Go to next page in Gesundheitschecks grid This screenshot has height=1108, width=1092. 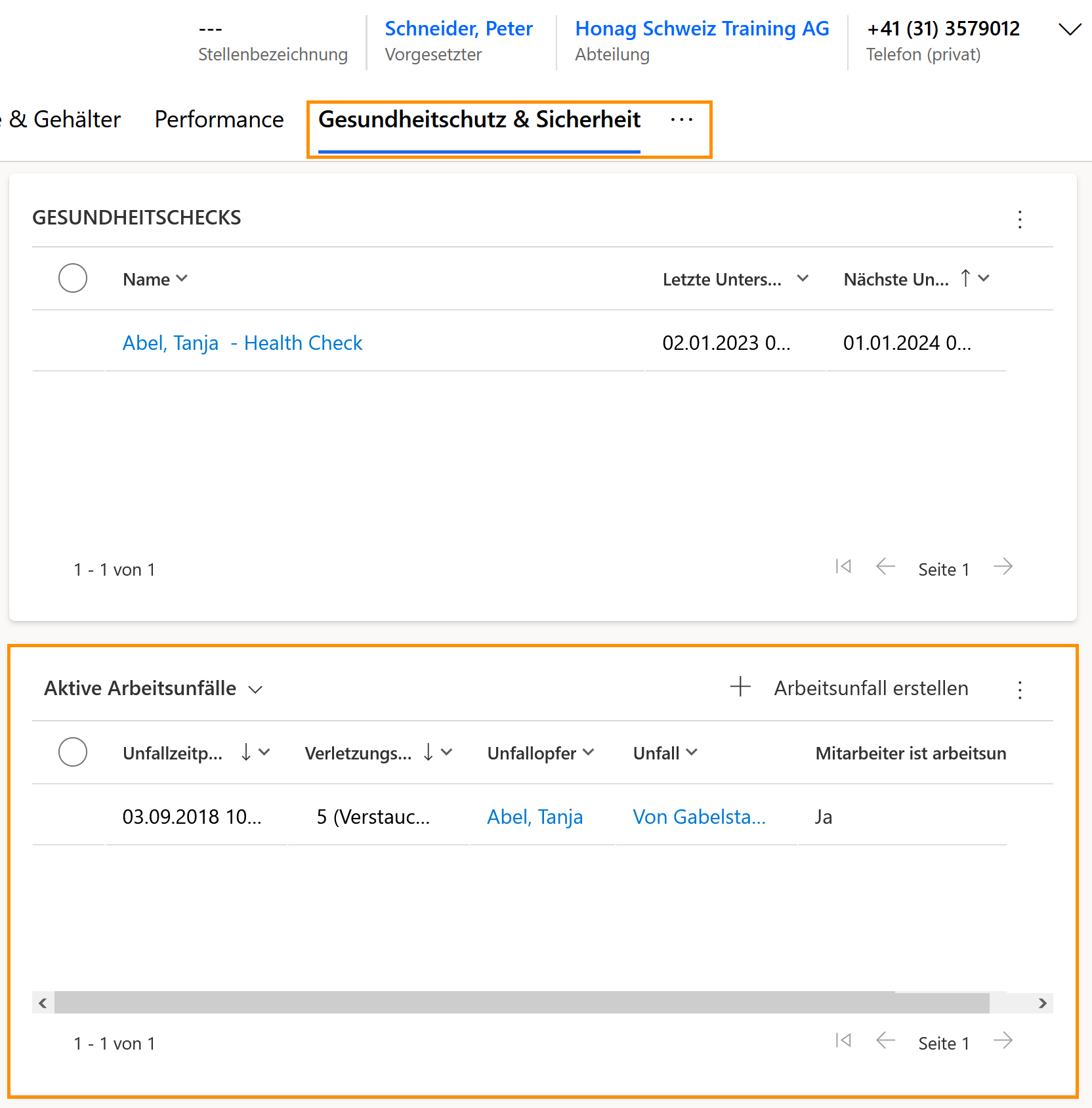point(1003,566)
